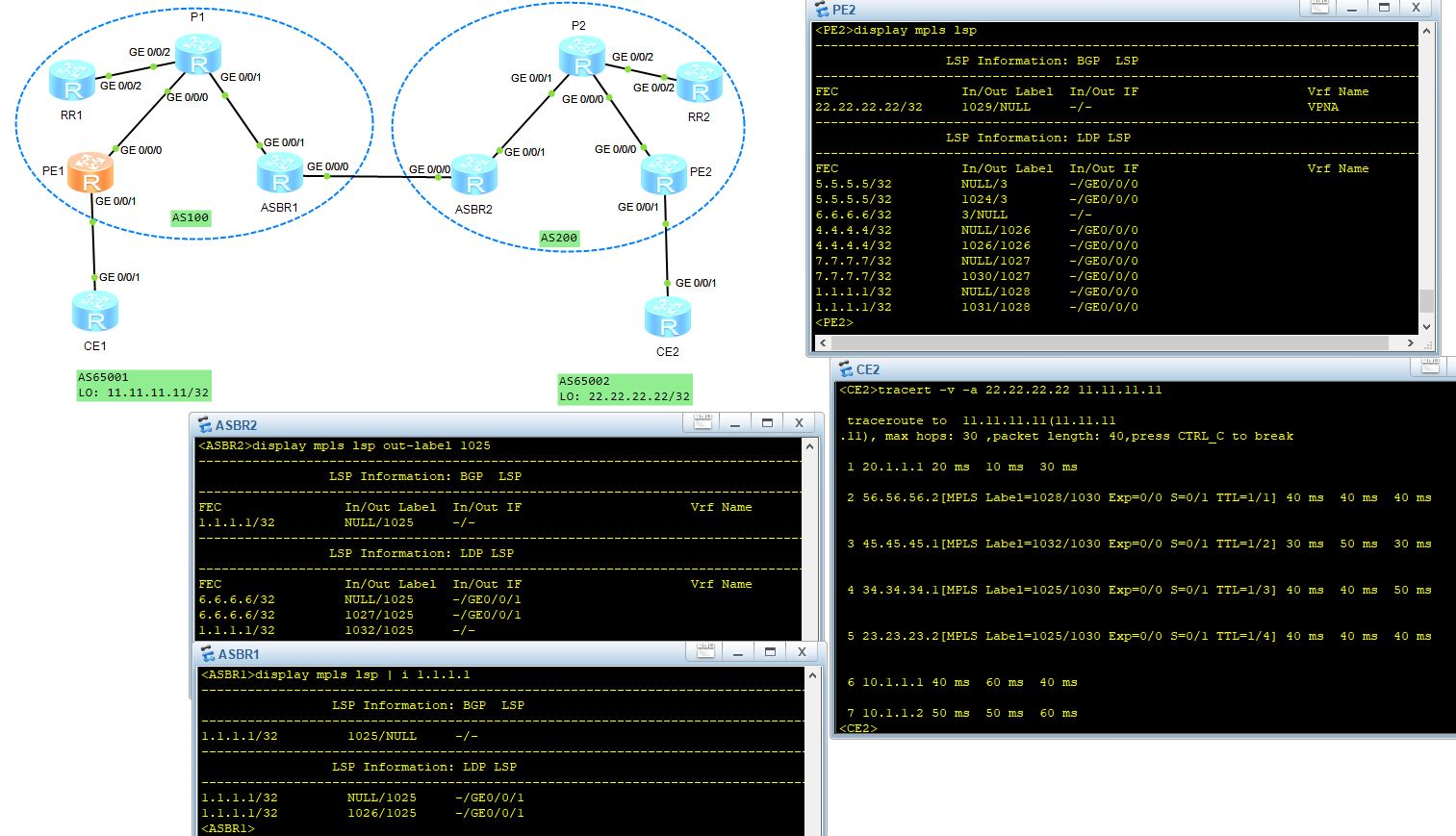Screen dimensions: 1456x836
Task: Click the 1031/1028 label entry in PE2 terminal
Action: tap(996, 307)
